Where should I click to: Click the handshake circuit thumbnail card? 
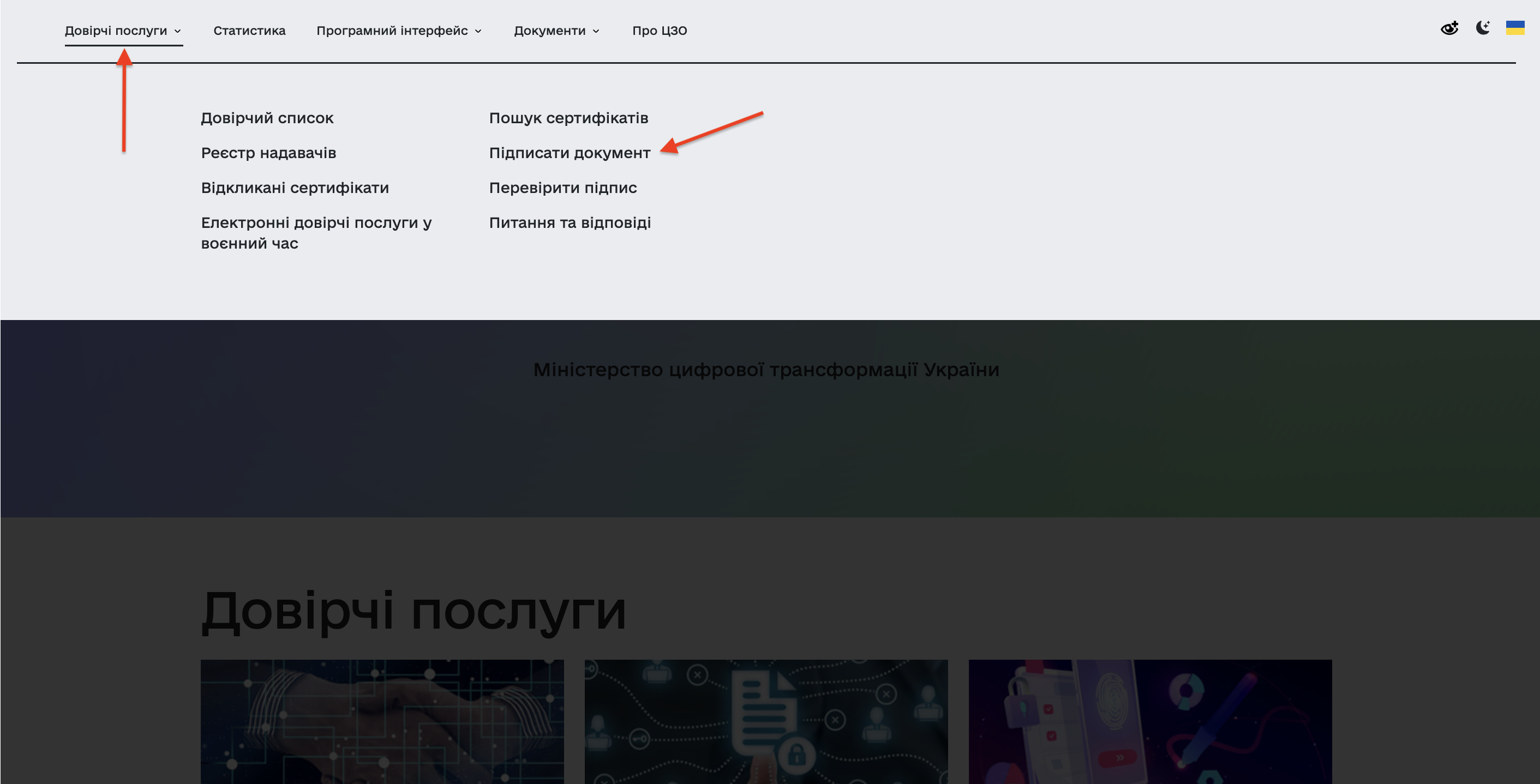[382, 721]
